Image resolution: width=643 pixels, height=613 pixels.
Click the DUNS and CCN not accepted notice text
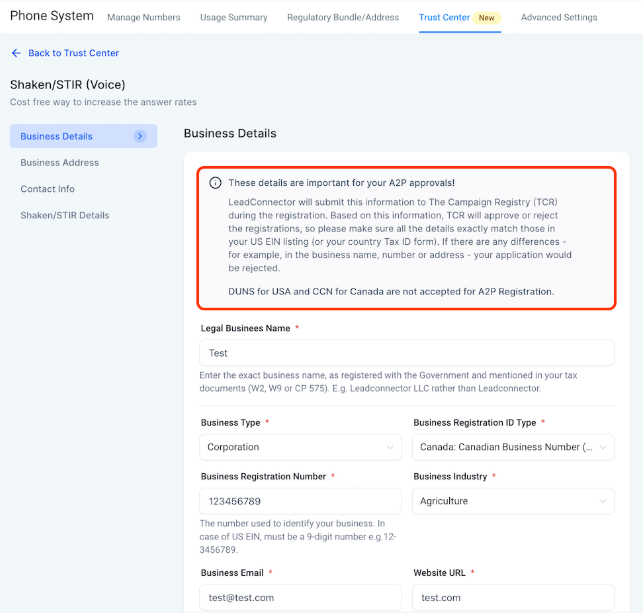point(391,292)
